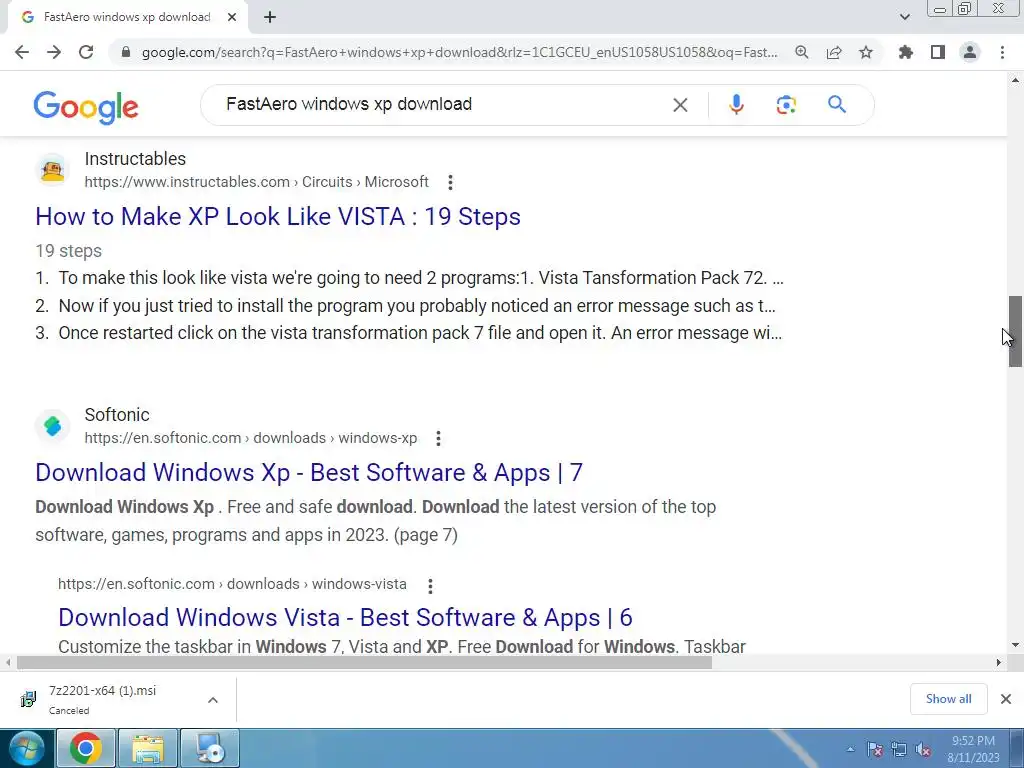Start voice search with microphone
Screen dimensions: 1024x768
(x=736, y=104)
